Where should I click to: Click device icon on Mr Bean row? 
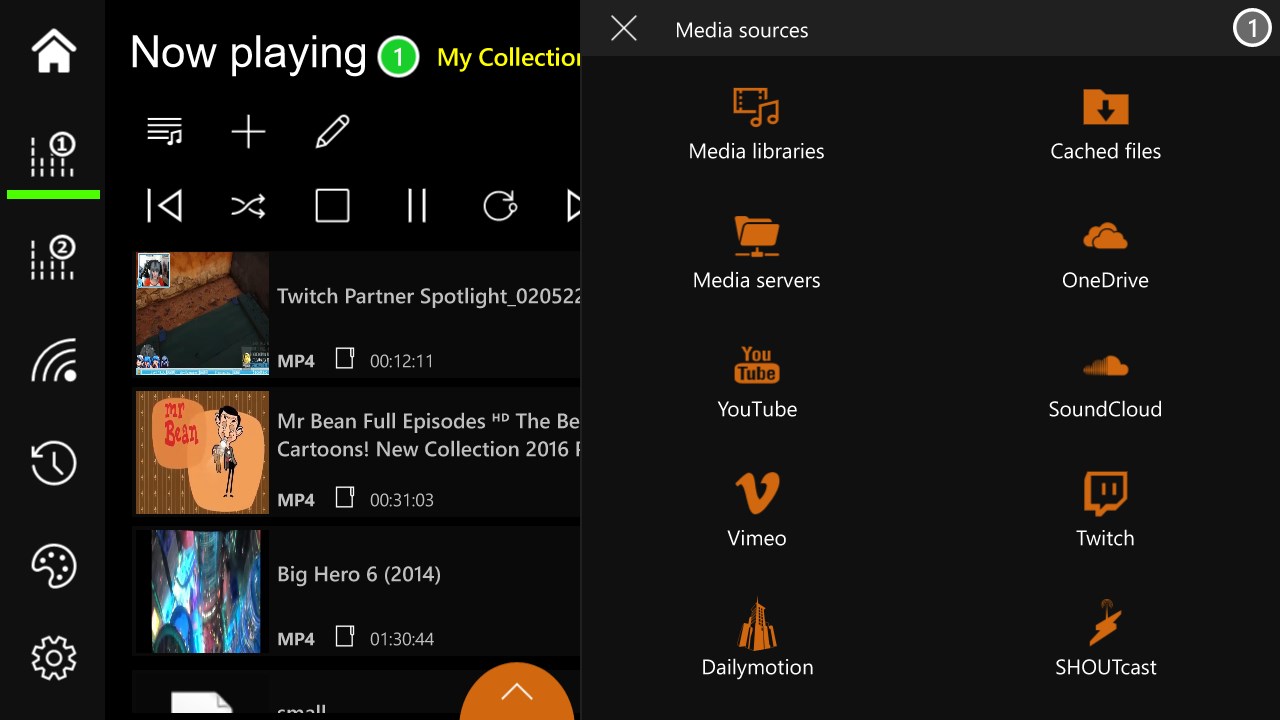tap(345, 497)
